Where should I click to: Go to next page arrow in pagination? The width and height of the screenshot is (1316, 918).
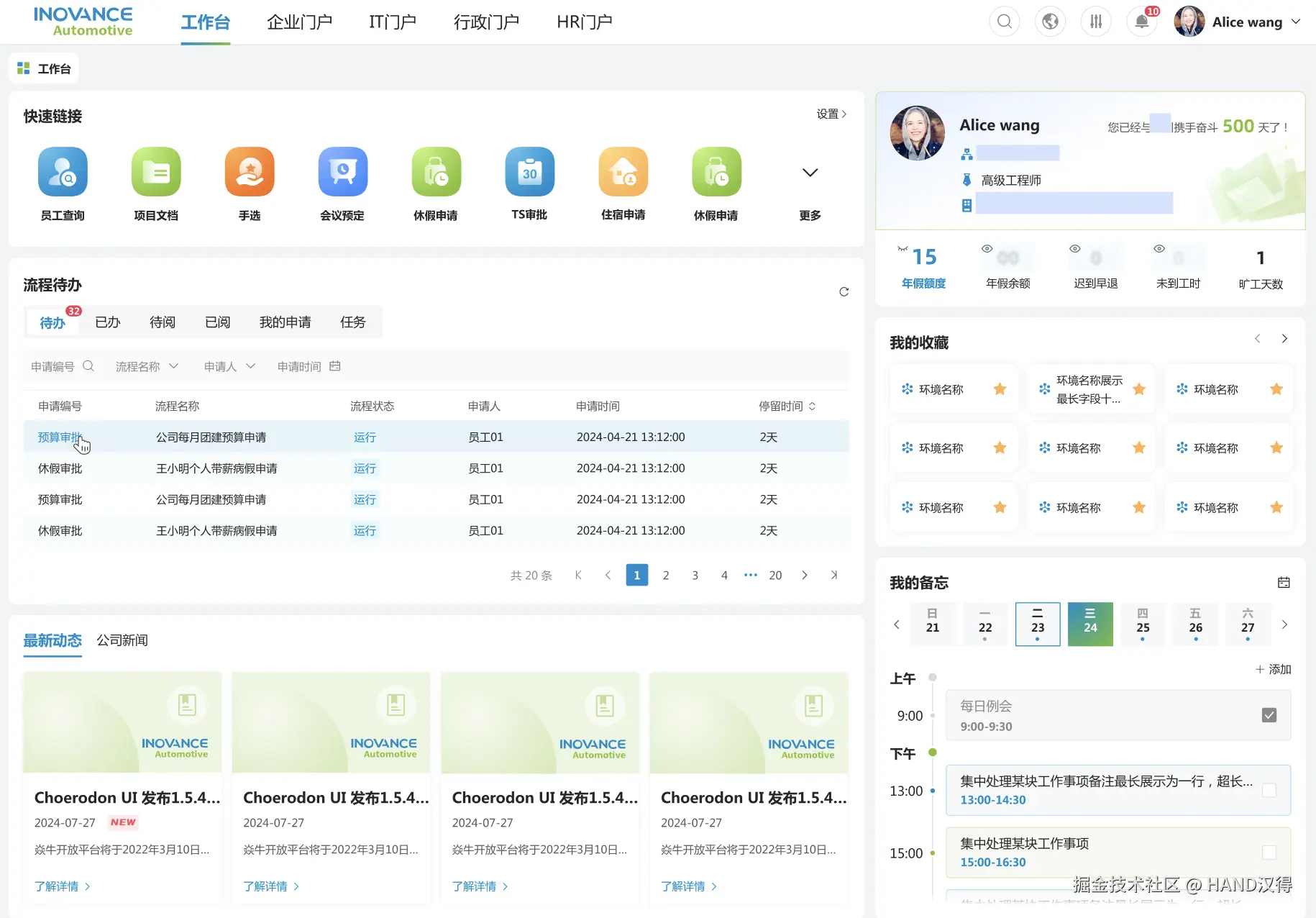coord(805,575)
